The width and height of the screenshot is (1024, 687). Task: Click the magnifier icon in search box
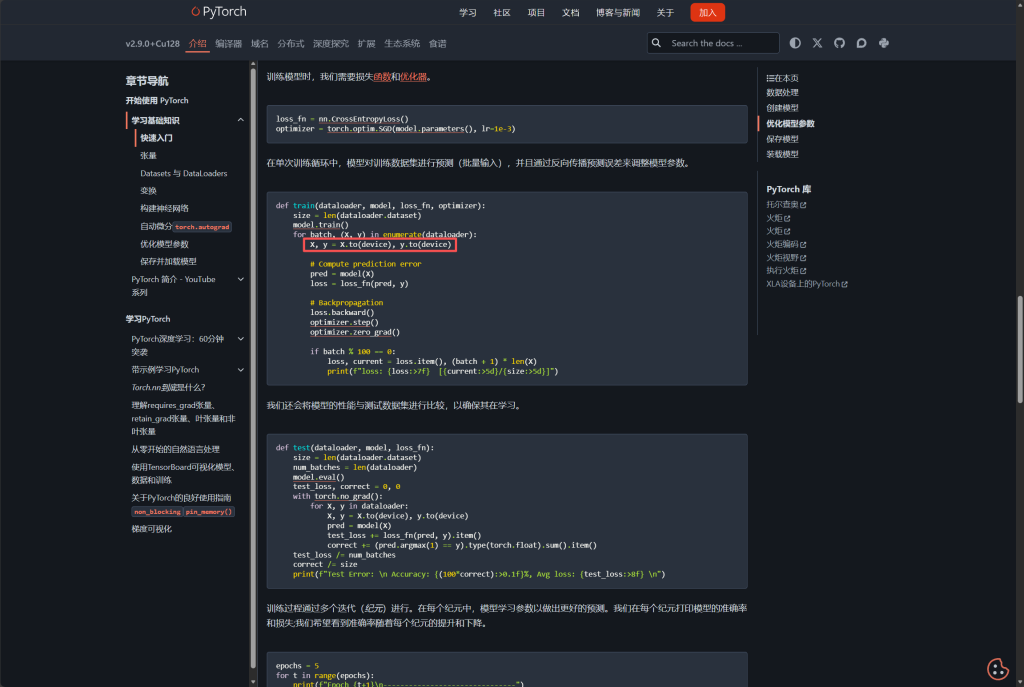pyautogui.click(x=657, y=43)
